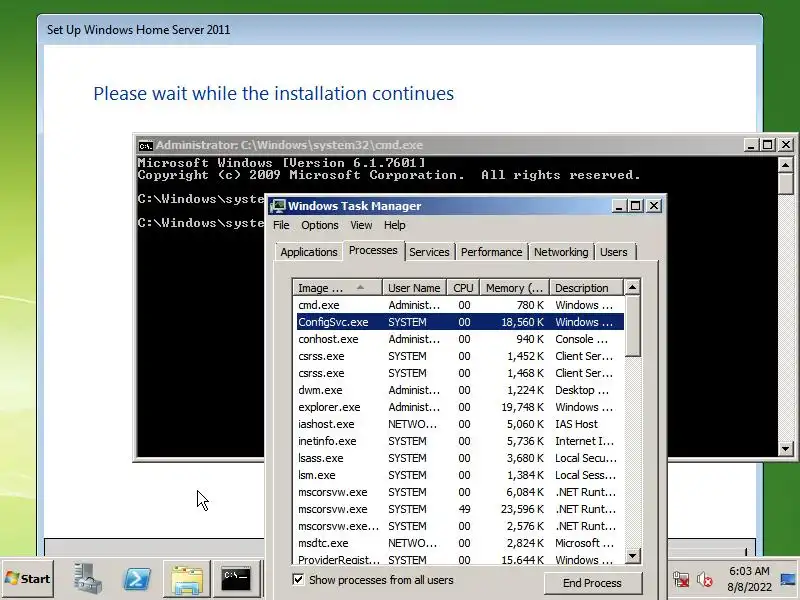Launch Windows PowerShell from the taskbar
The height and width of the screenshot is (600, 800).
point(137,579)
